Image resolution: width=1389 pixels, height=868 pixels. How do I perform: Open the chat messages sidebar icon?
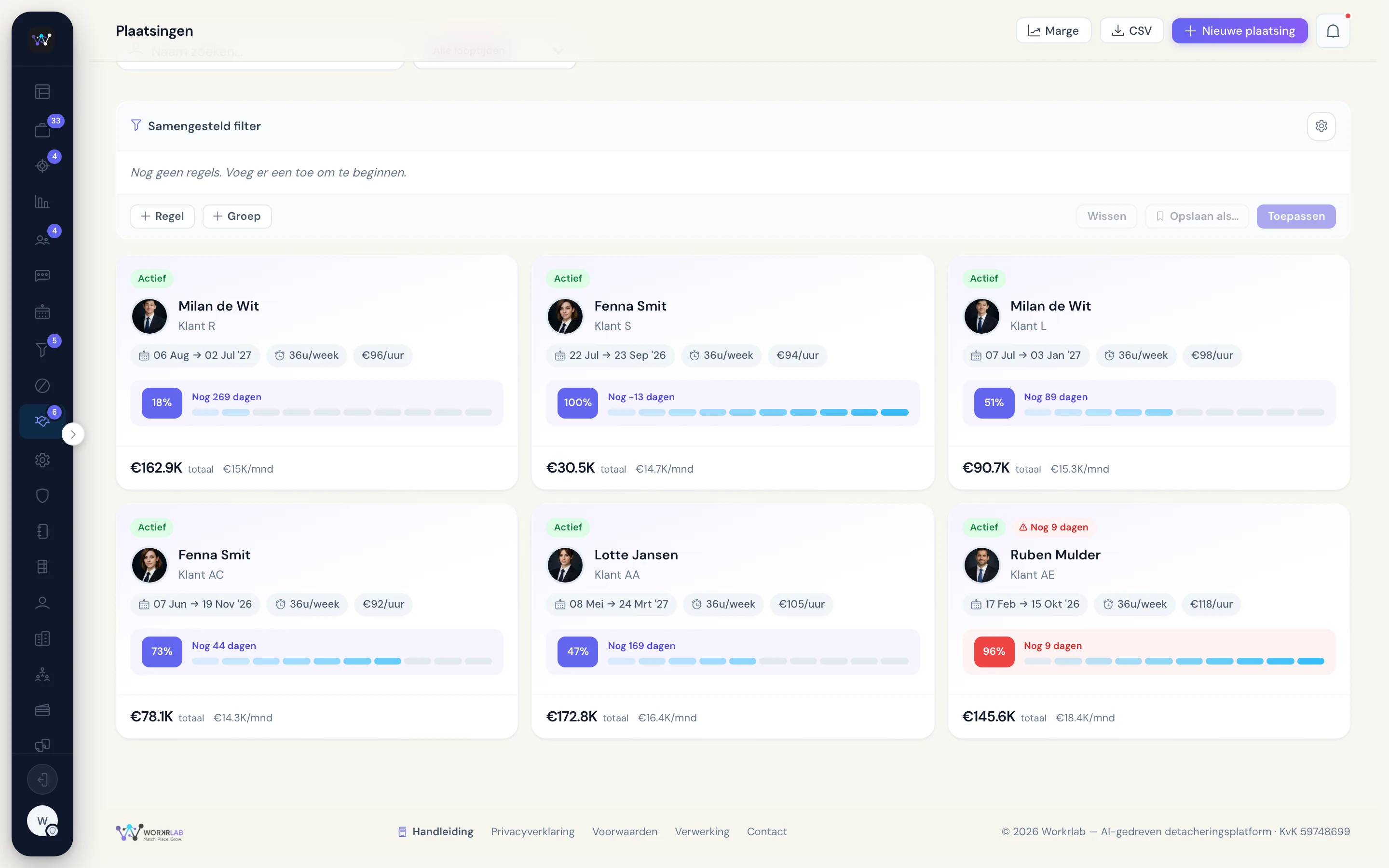coord(42,275)
